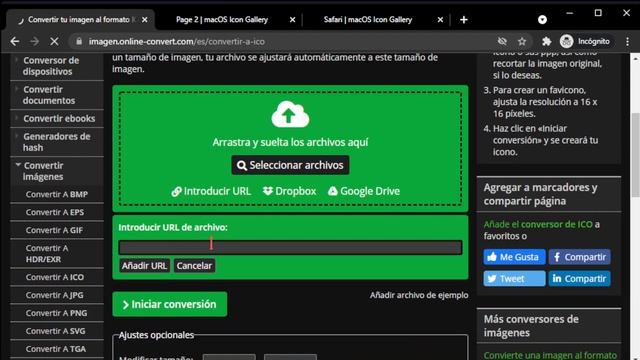Open Convertir A HDR/EXR
The width and height of the screenshot is (640, 360).
(x=47, y=253)
